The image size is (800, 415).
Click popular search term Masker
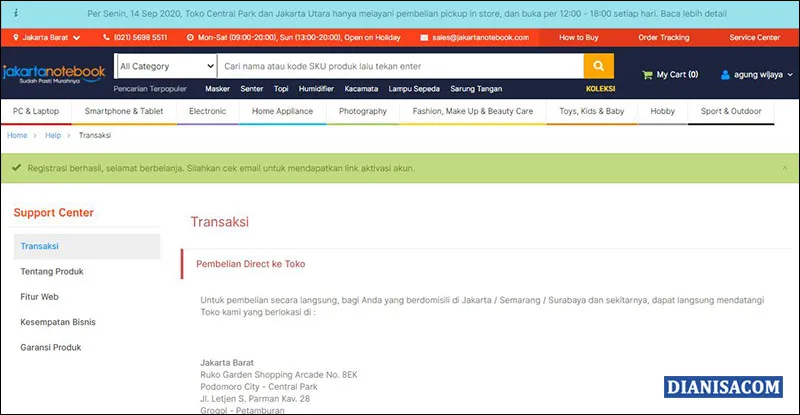pyautogui.click(x=217, y=89)
